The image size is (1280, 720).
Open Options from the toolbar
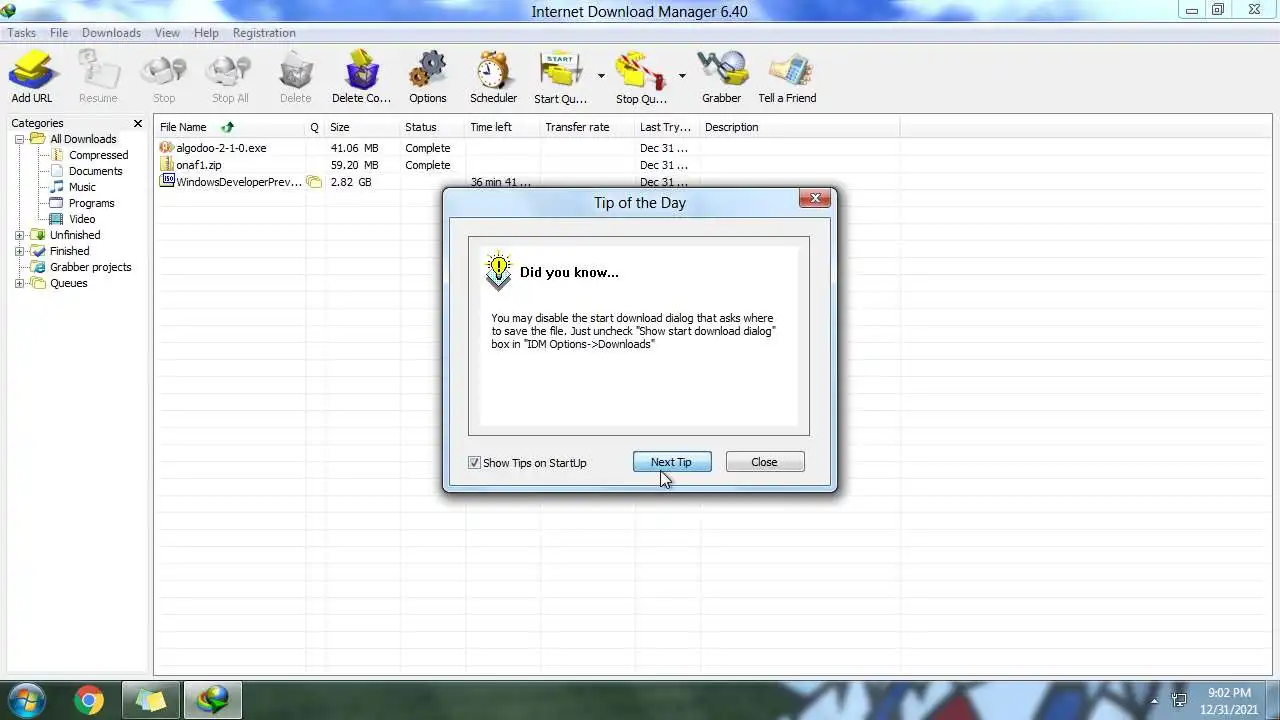427,77
